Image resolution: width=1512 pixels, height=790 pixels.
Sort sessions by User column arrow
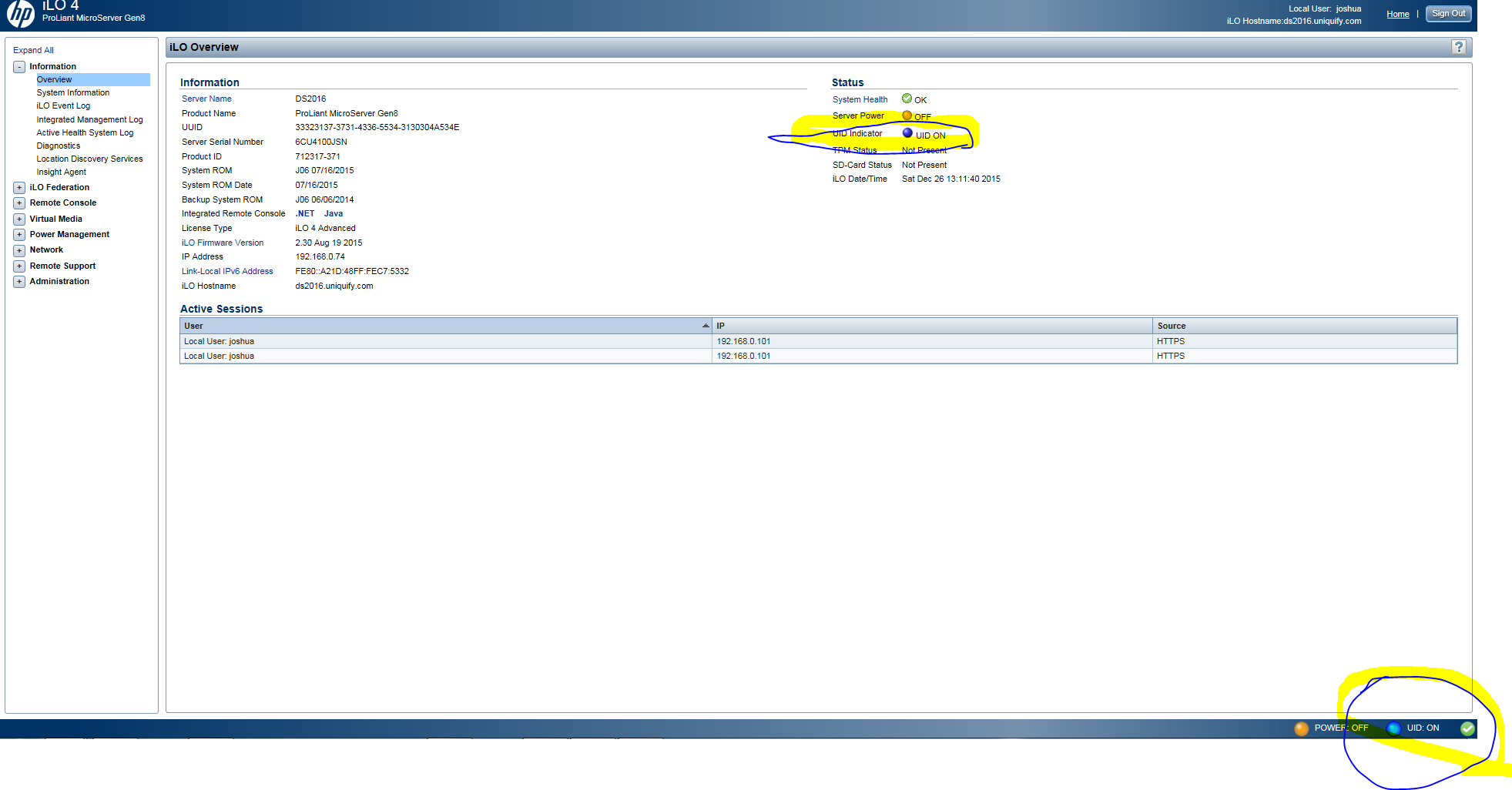pyautogui.click(x=706, y=326)
